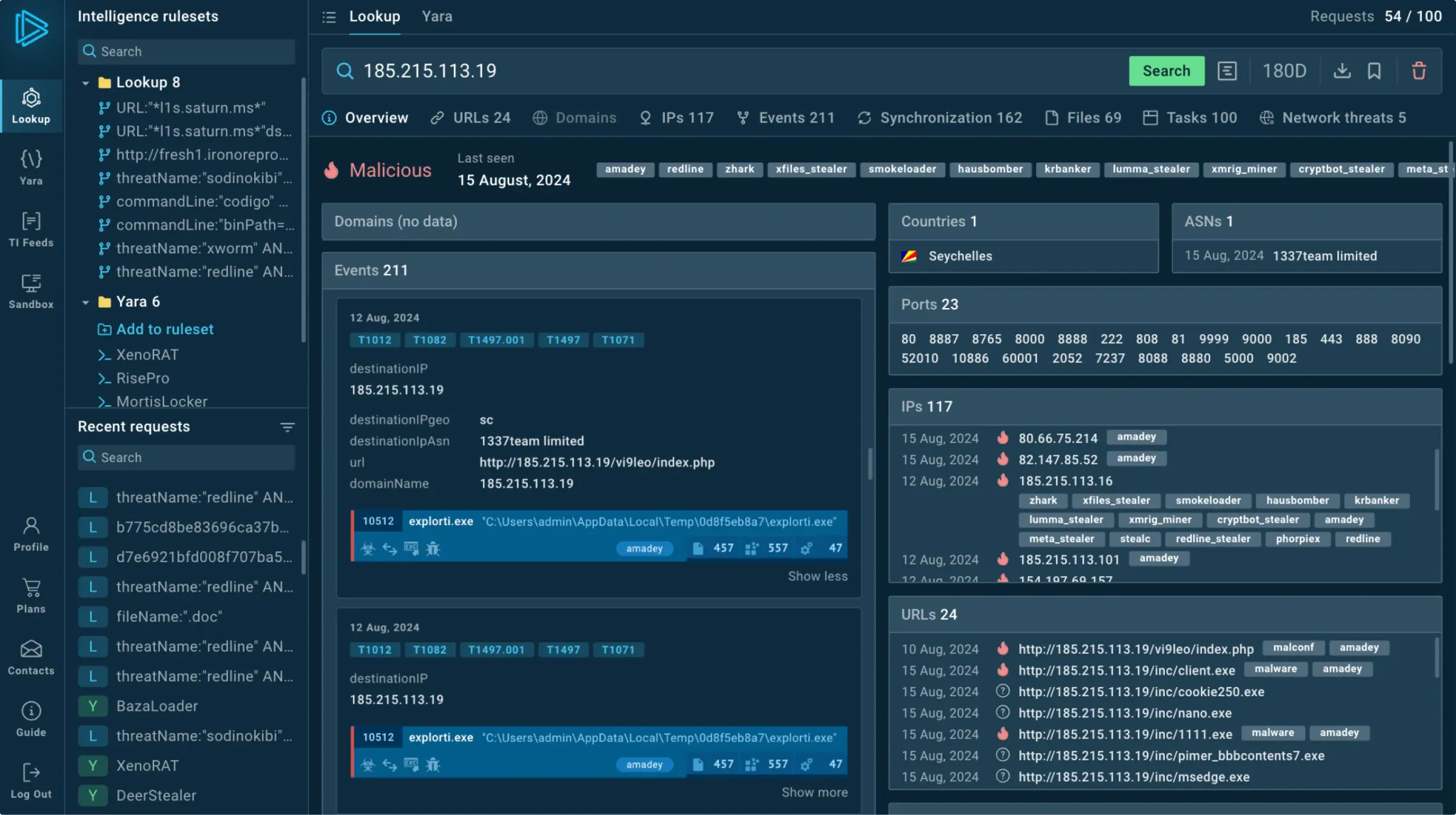Click the download results icon
The width and height of the screenshot is (1456, 815).
tap(1342, 71)
